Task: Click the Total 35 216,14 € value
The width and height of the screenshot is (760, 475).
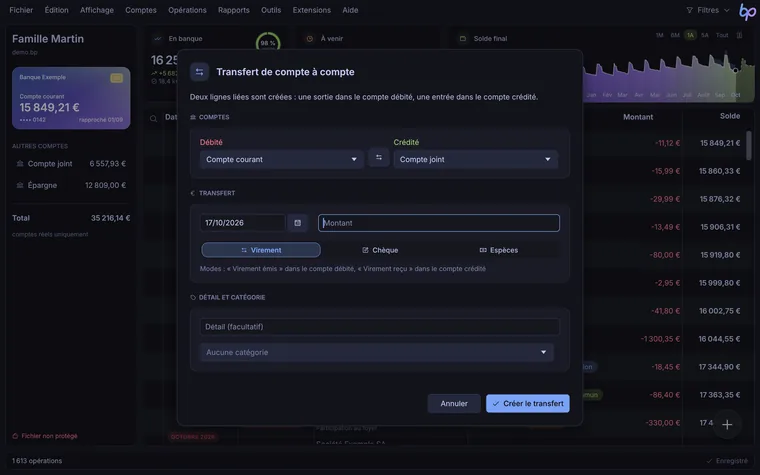Action: click(x=110, y=218)
